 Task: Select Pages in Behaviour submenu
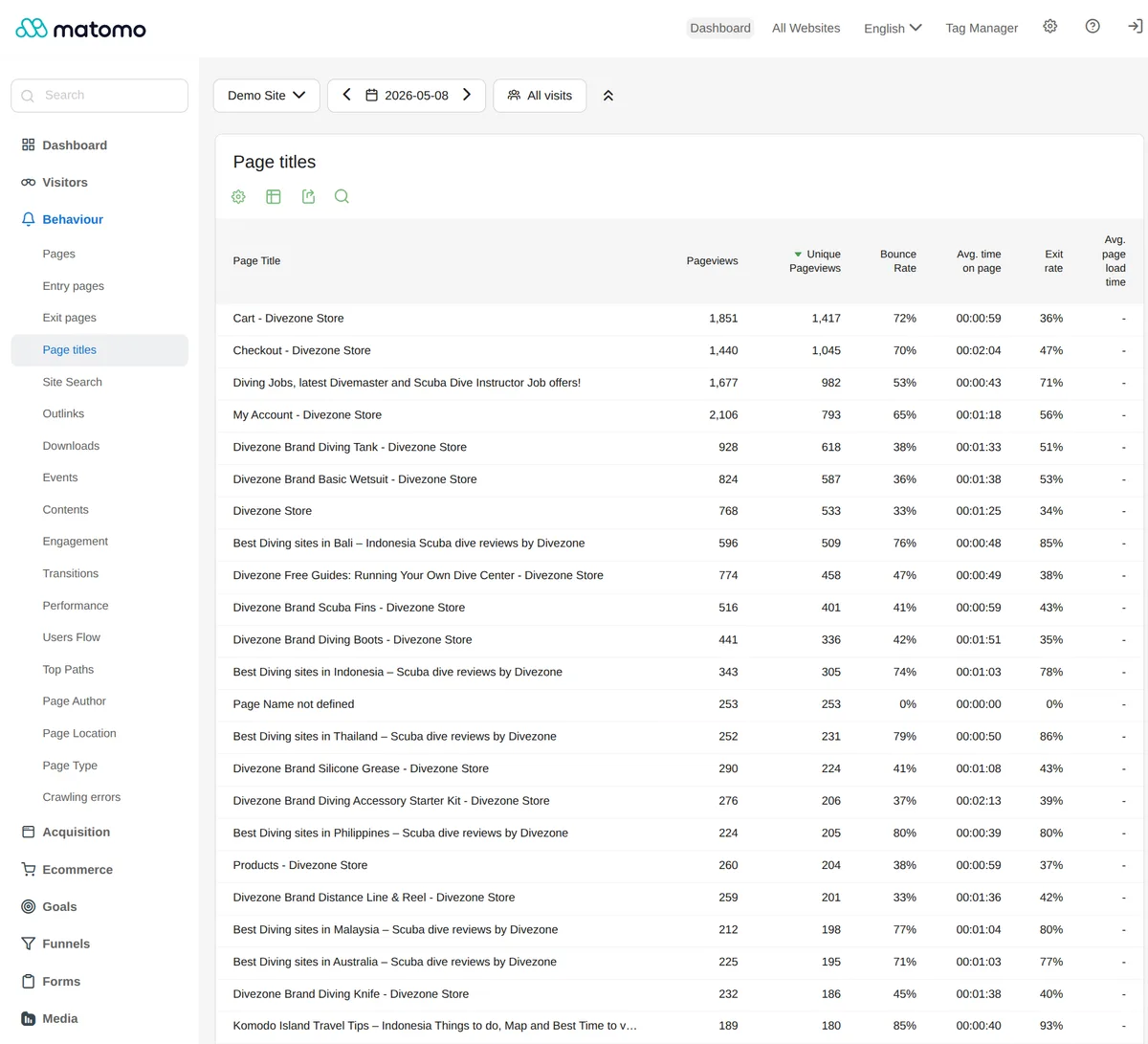58,254
